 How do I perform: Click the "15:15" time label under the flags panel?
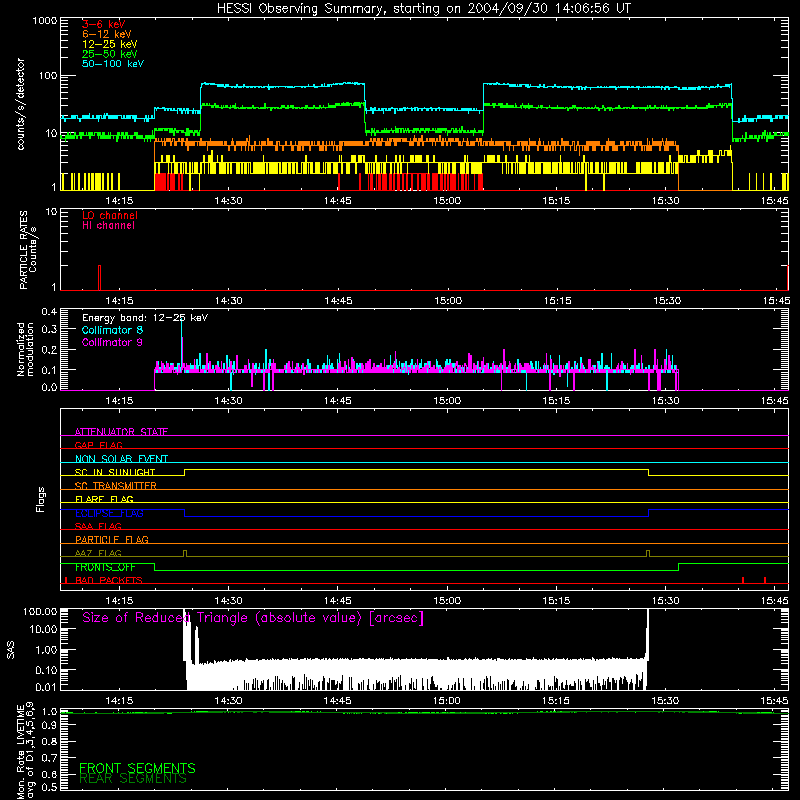(x=556, y=601)
